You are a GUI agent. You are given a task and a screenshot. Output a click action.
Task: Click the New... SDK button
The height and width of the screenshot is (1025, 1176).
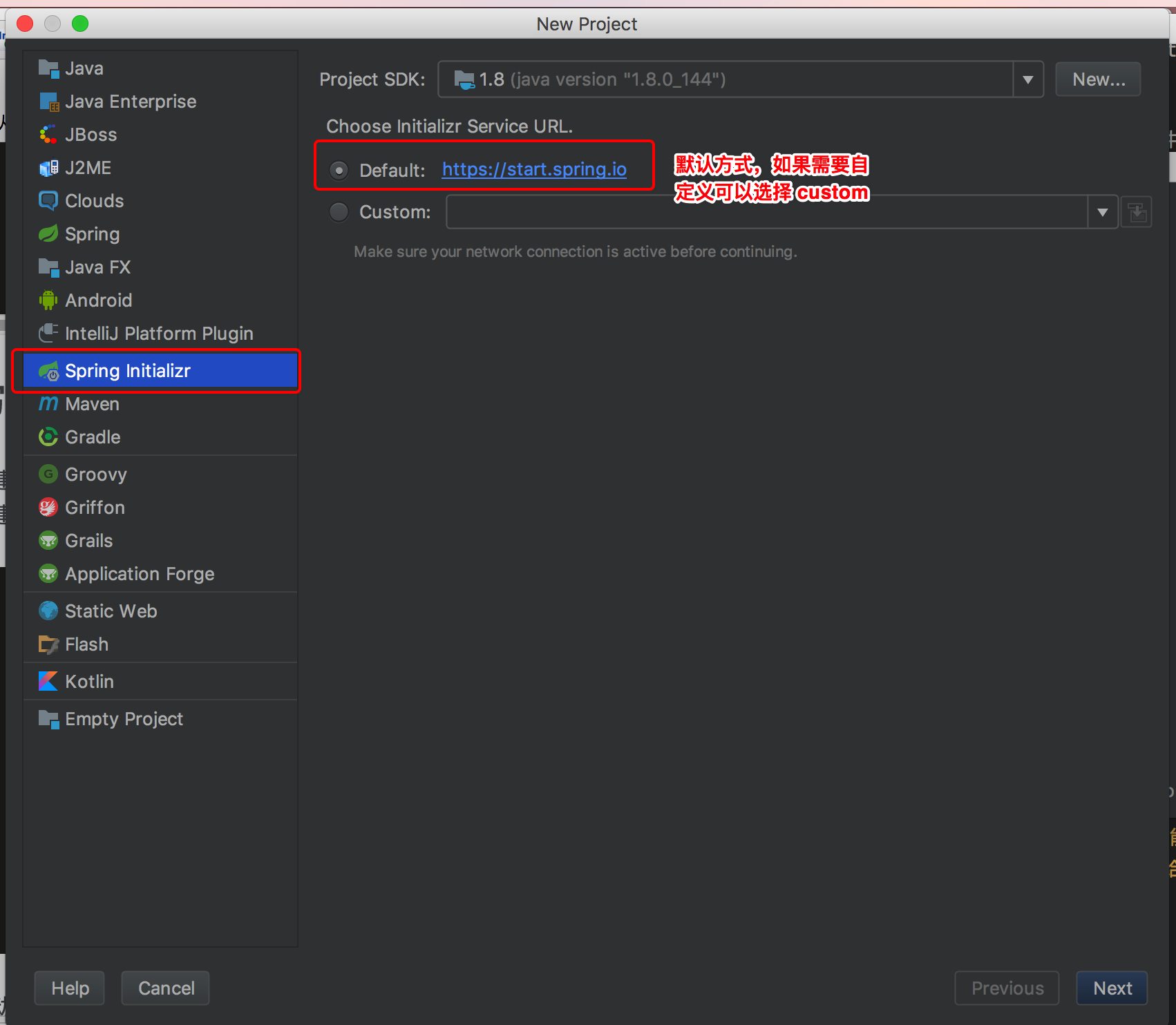coord(1098,79)
